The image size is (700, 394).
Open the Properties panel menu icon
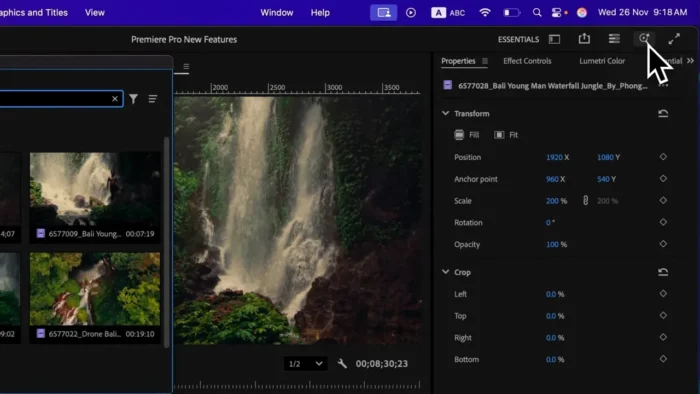coord(485,61)
